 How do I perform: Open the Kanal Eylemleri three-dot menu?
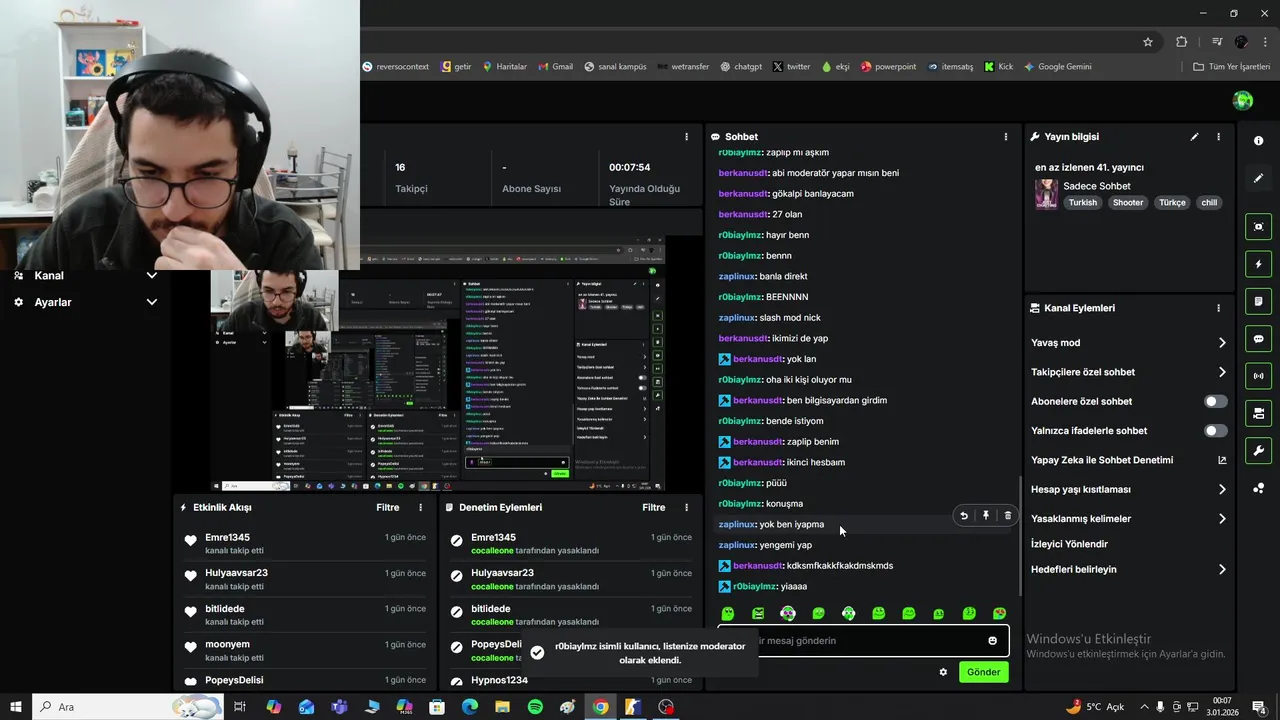tap(1218, 308)
